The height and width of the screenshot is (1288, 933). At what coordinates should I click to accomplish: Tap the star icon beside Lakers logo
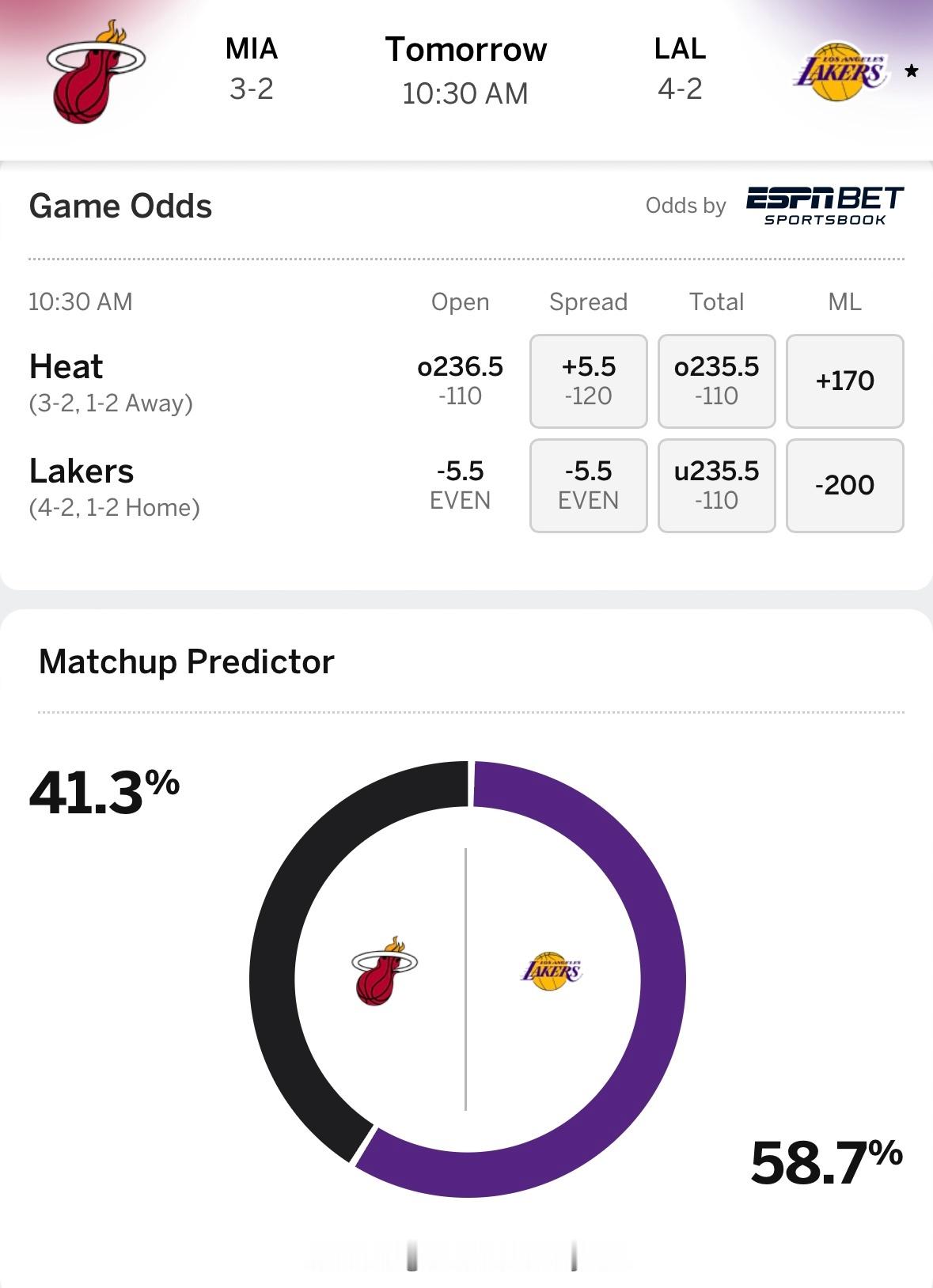click(x=912, y=71)
